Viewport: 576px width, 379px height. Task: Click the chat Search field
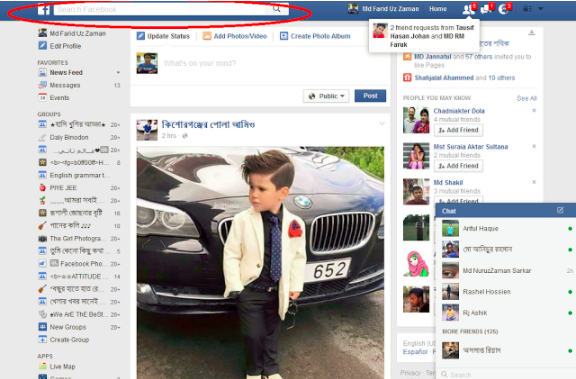click(506, 374)
